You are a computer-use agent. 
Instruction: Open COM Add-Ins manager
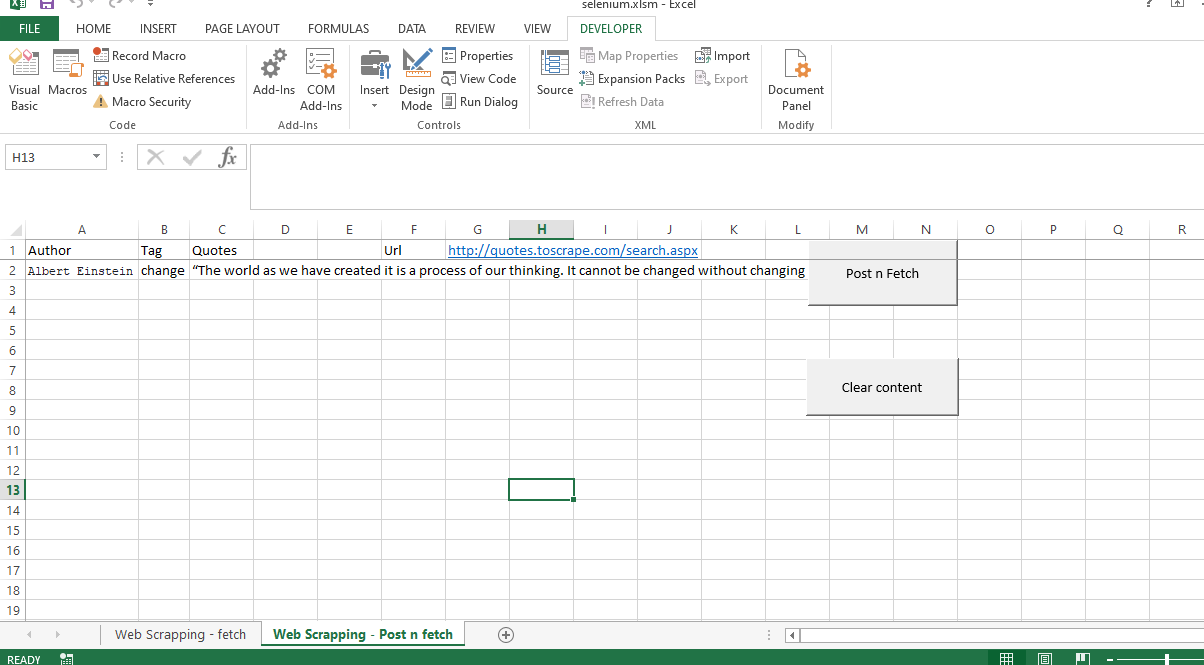[x=321, y=79]
